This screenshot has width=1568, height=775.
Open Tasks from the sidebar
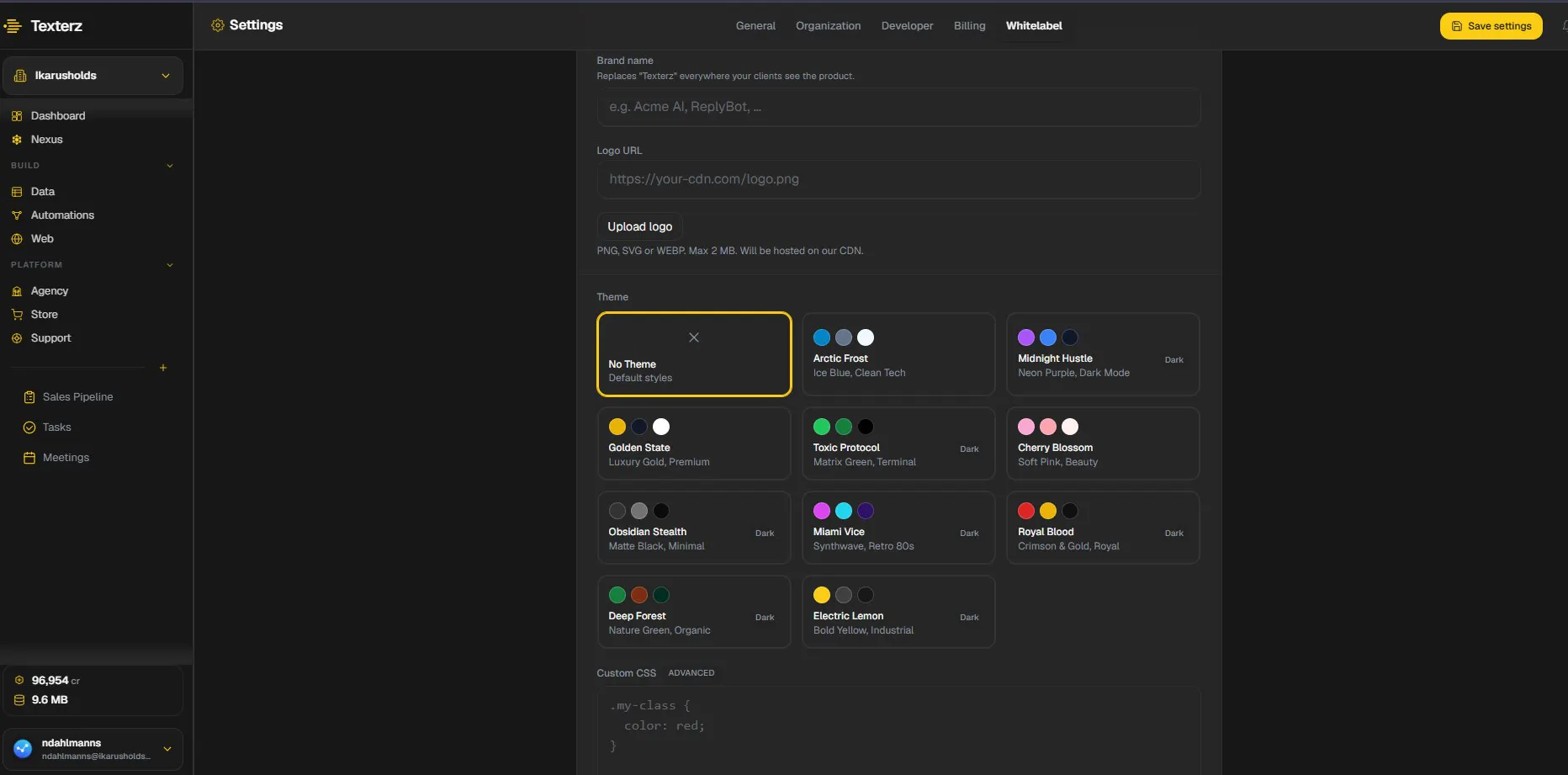coord(57,427)
